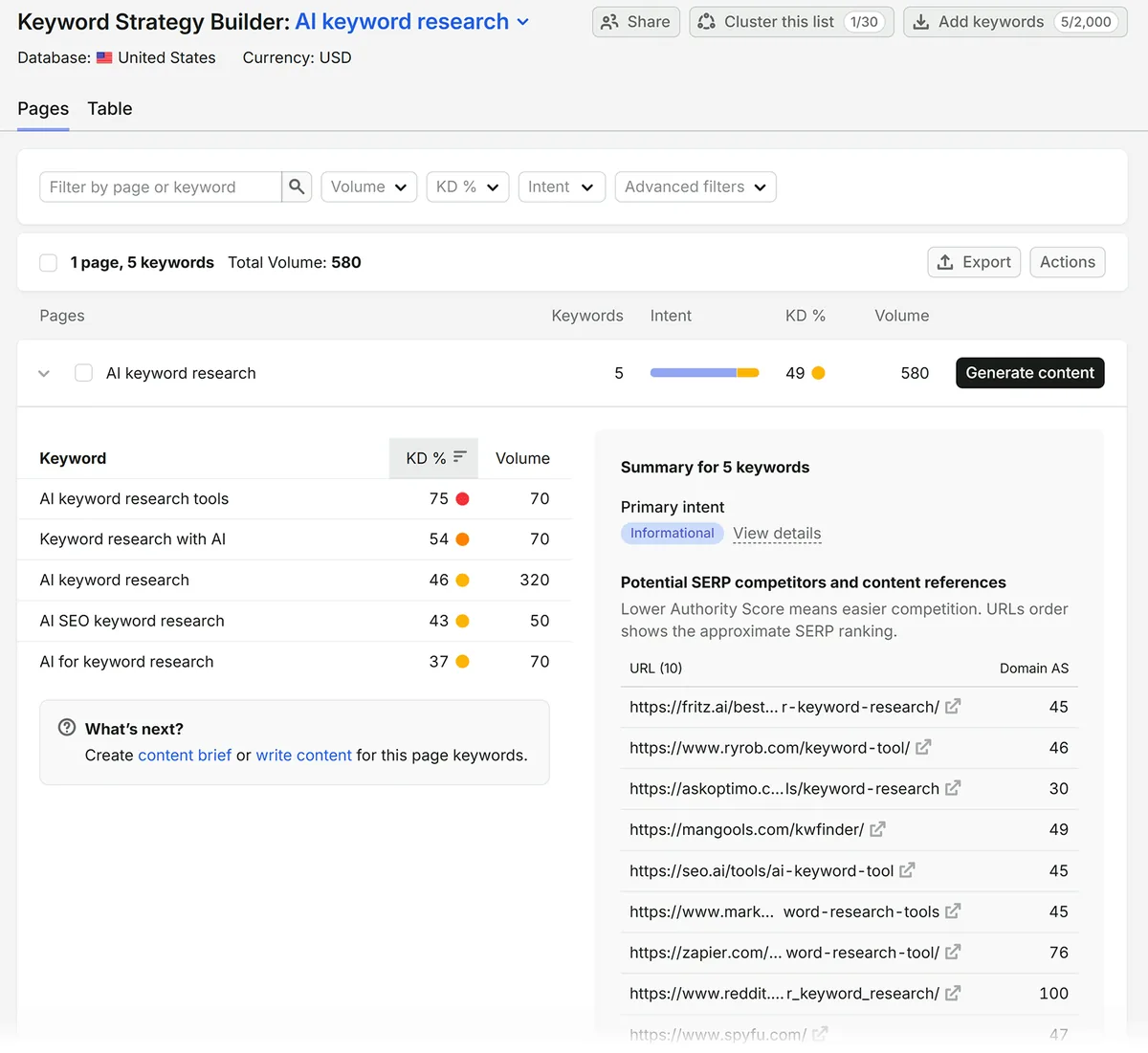Click the Generate content button
This screenshot has height=1053, width=1148.
1030,373
